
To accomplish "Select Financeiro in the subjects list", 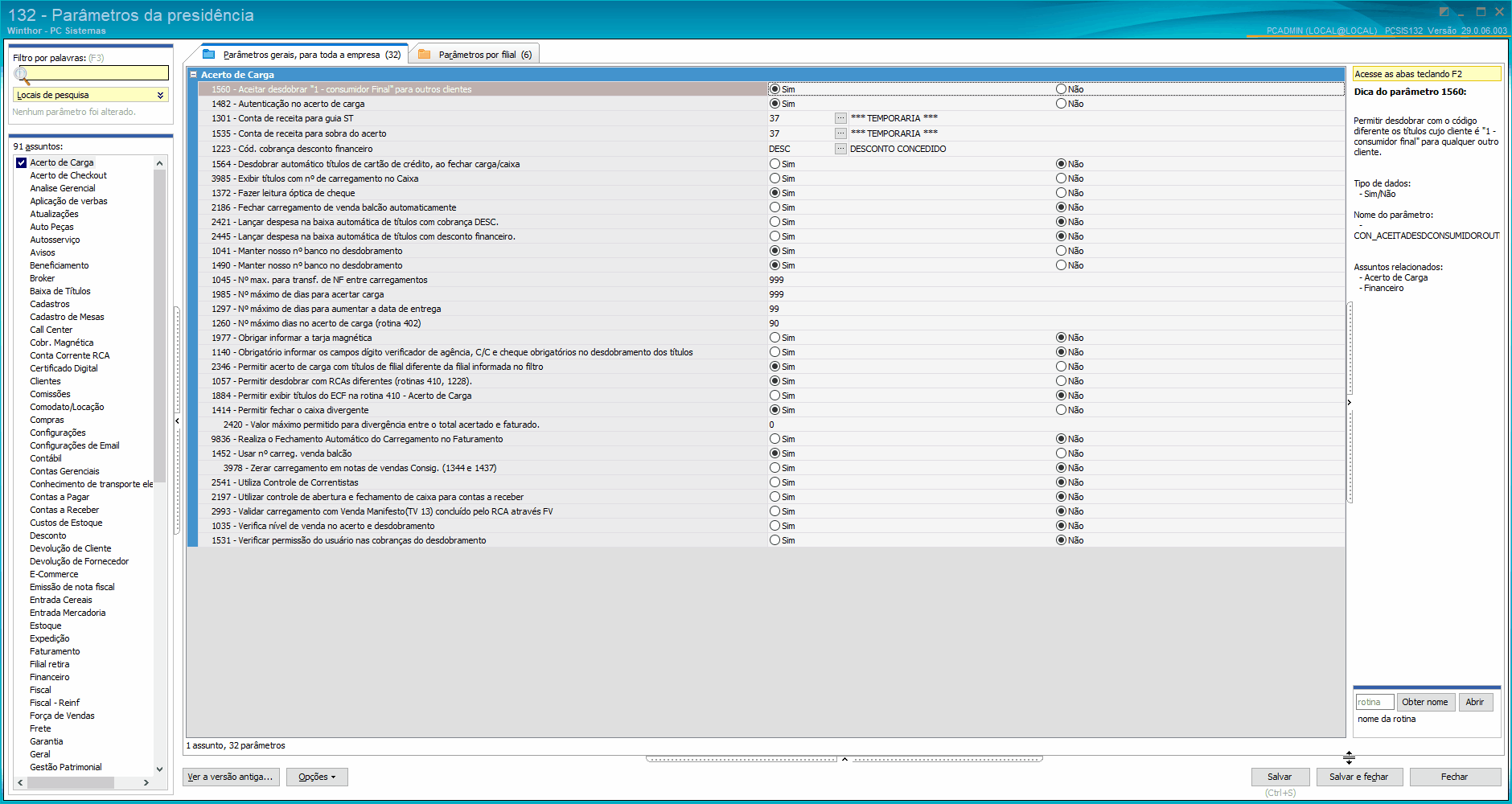I will tap(50, 677).
